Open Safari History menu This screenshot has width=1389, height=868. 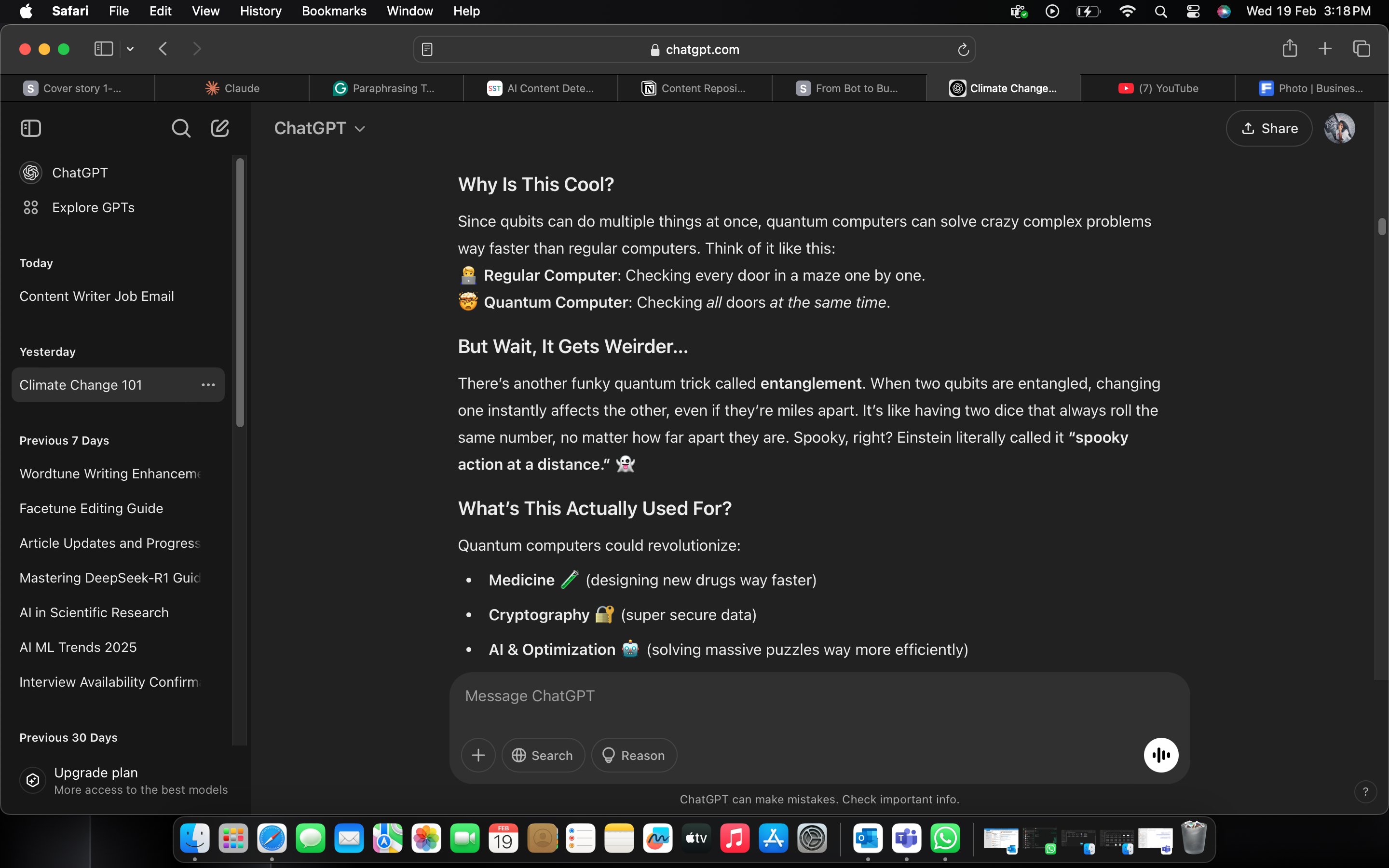(x=260, y=11)
